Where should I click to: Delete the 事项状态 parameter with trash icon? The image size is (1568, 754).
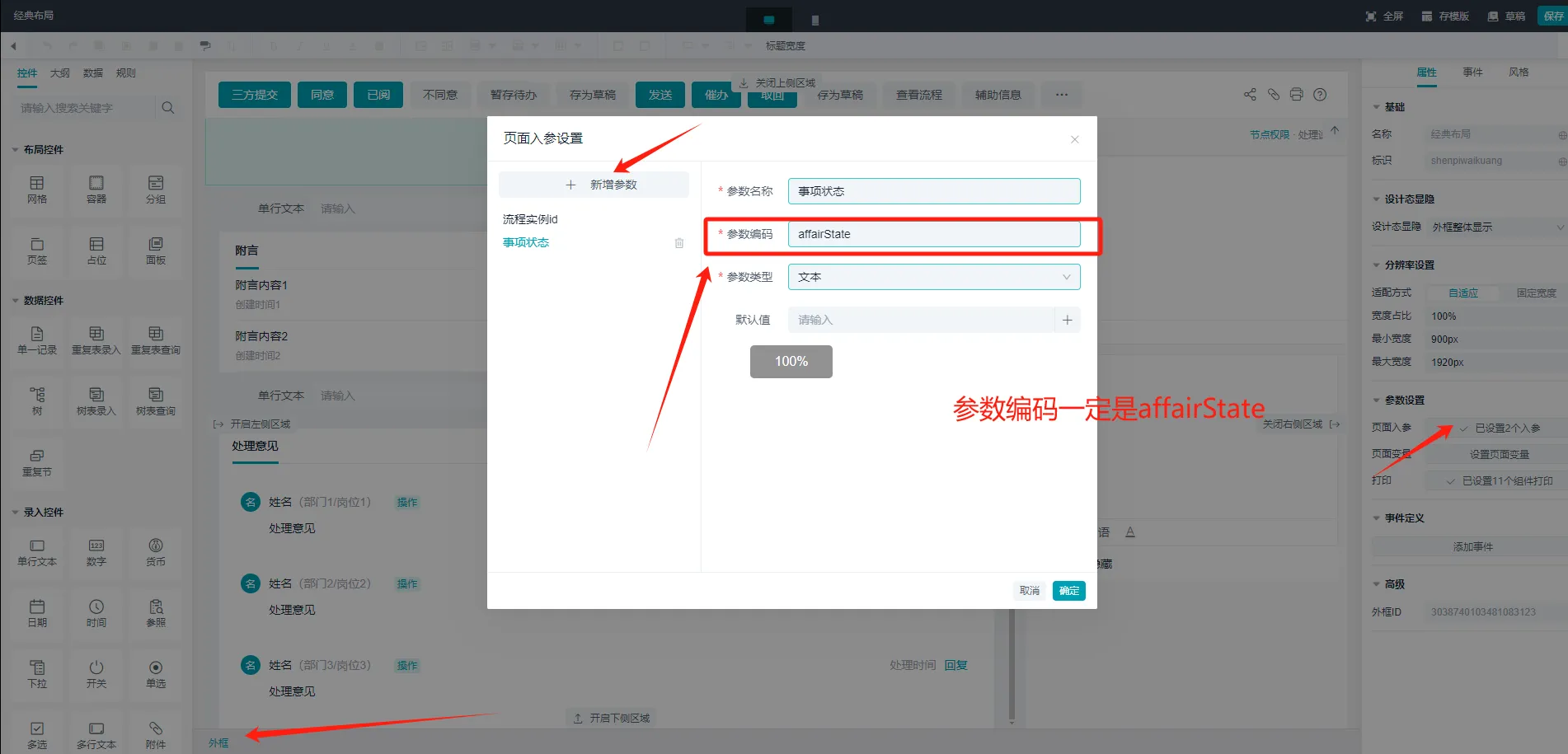click(678, 243)
